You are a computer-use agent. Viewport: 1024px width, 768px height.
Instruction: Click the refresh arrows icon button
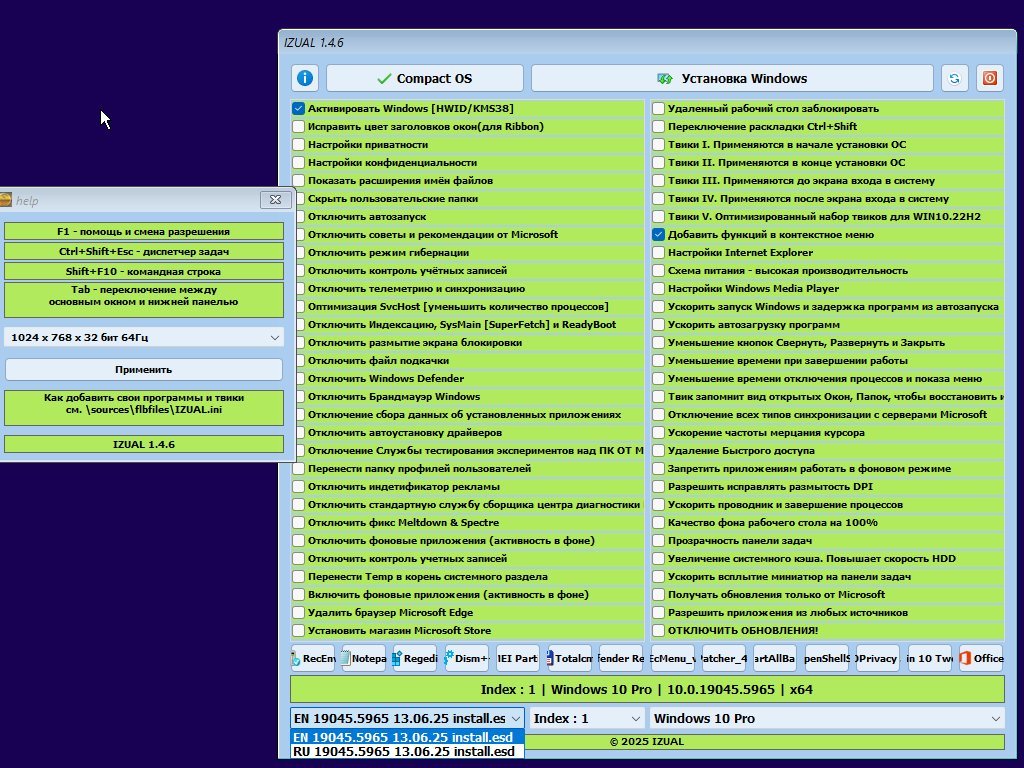pos(954,78)
